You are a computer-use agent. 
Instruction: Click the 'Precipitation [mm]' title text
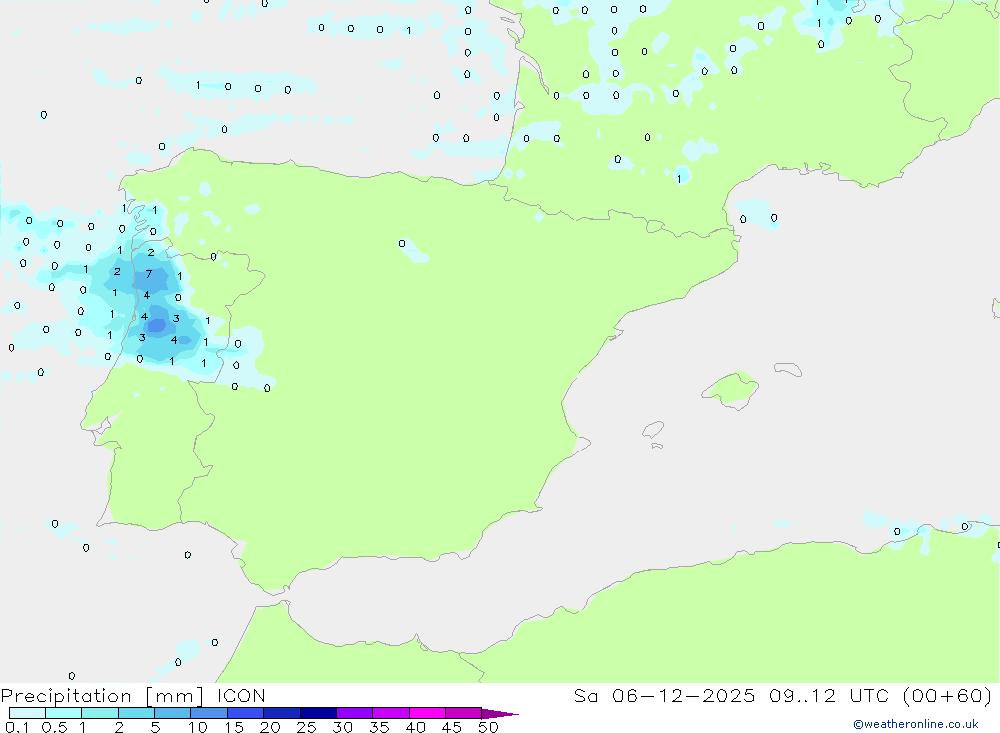pos(102,696)
